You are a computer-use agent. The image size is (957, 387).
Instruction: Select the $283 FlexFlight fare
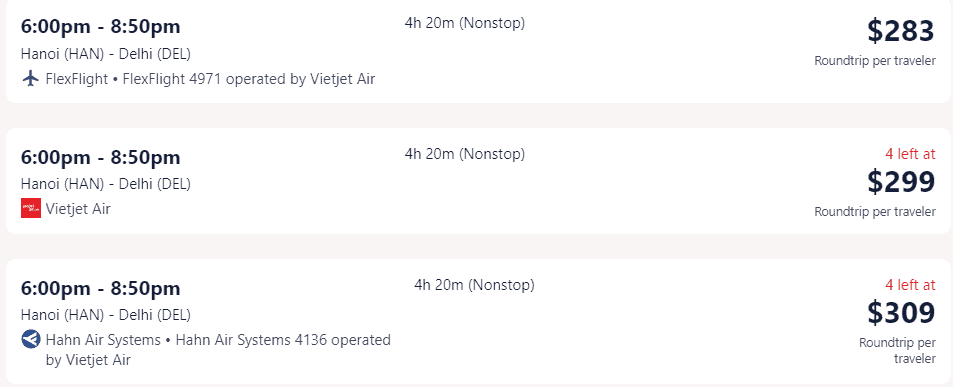click(901, 31)
